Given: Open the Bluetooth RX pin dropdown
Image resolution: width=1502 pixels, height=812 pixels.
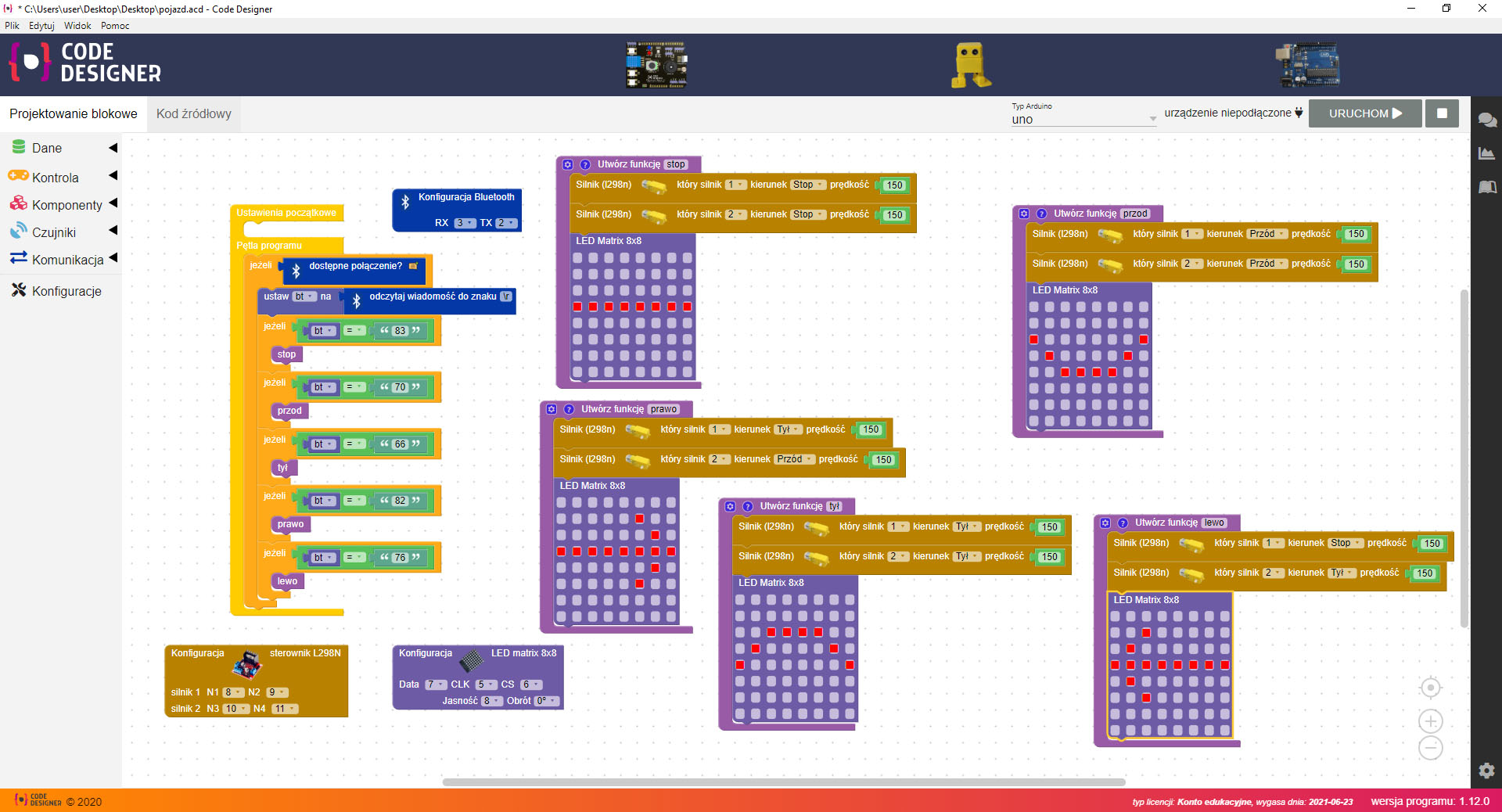Looking at the screenshot, I should (x=465, y=223).
